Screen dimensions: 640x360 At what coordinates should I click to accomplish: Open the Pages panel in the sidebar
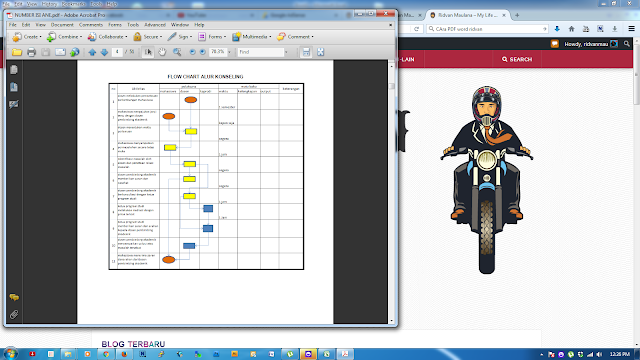(14, 70)
